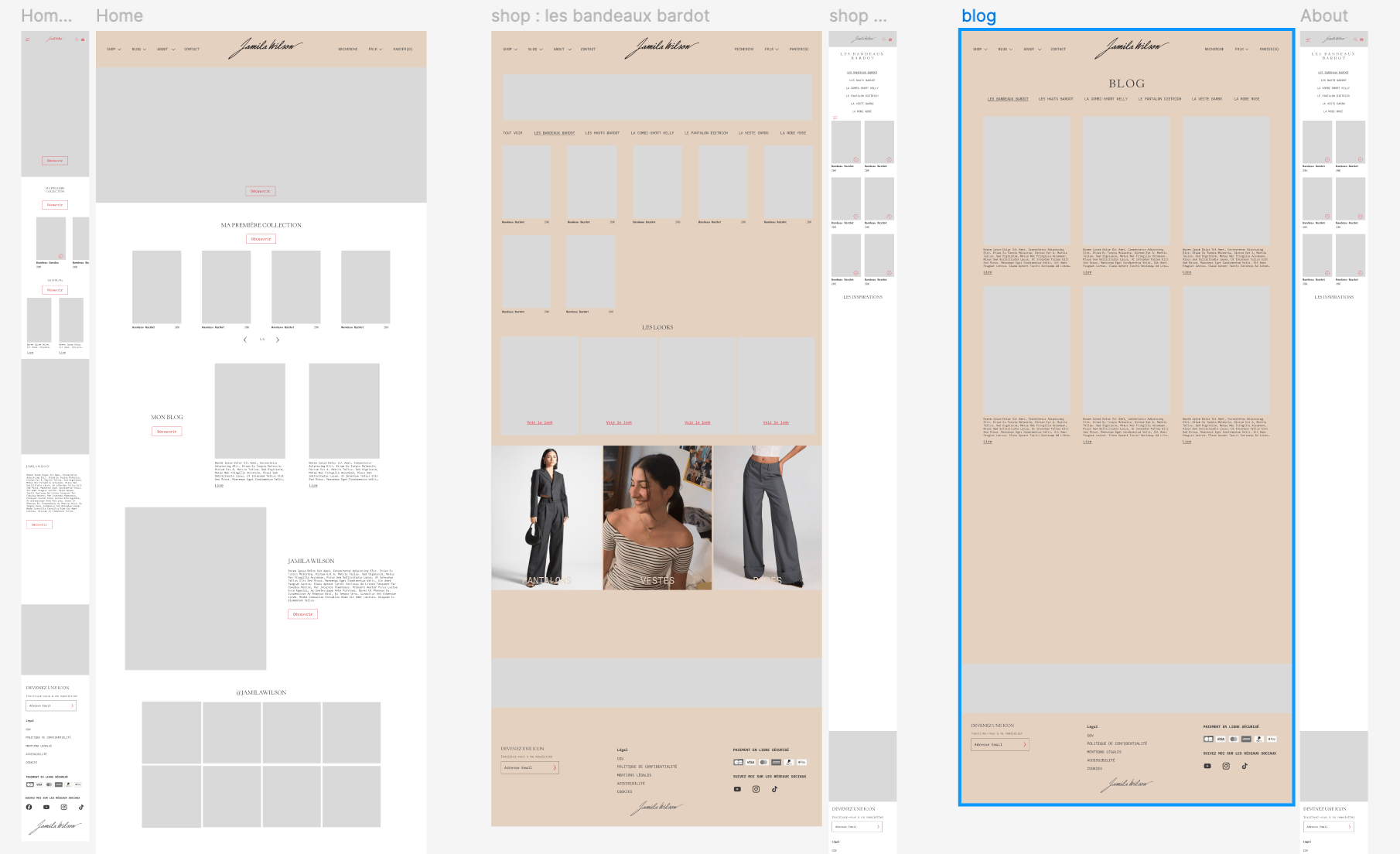
Task: Click the previous arrow of the collection carousel
Action: [245, 340]
